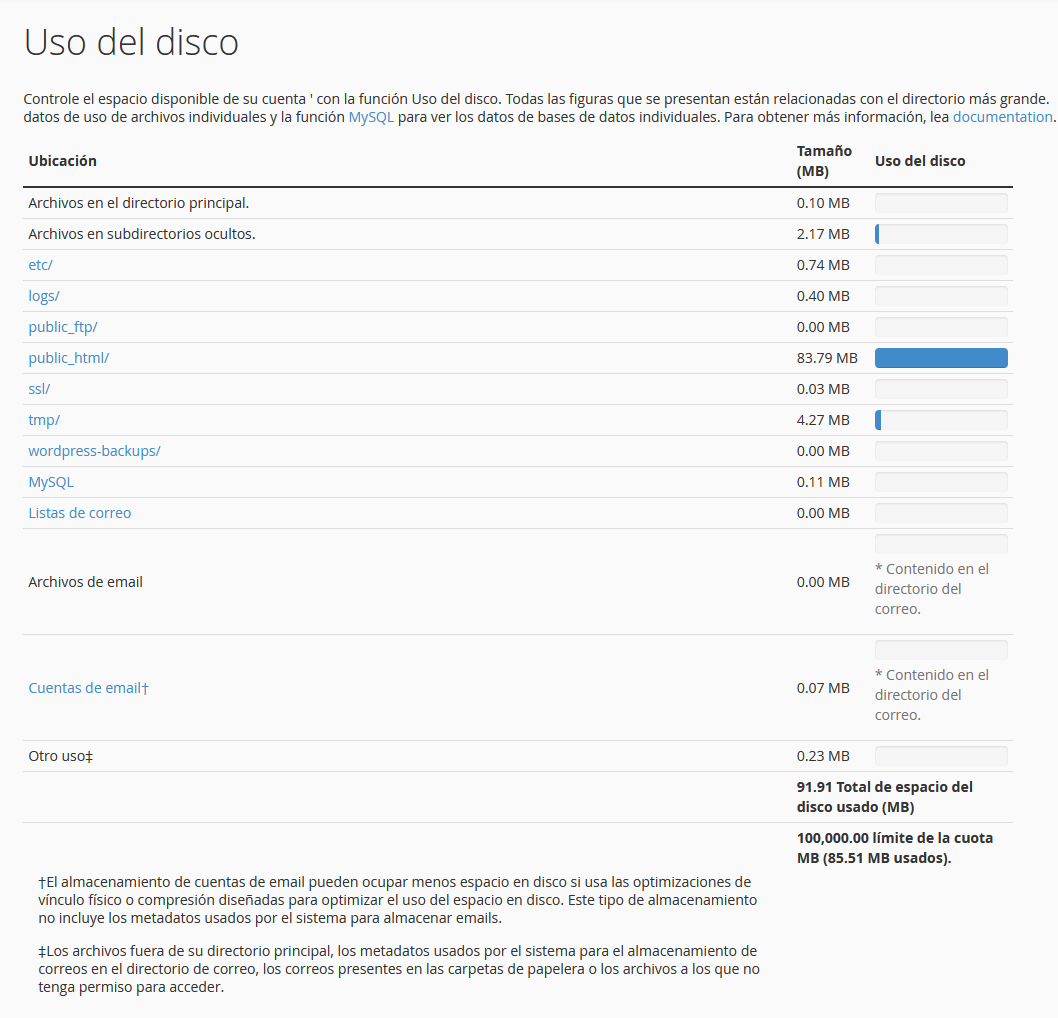Screen dimensions: 1058x1018
Task: Open the public_html/ directory link
Action: [x=68, y=358]
